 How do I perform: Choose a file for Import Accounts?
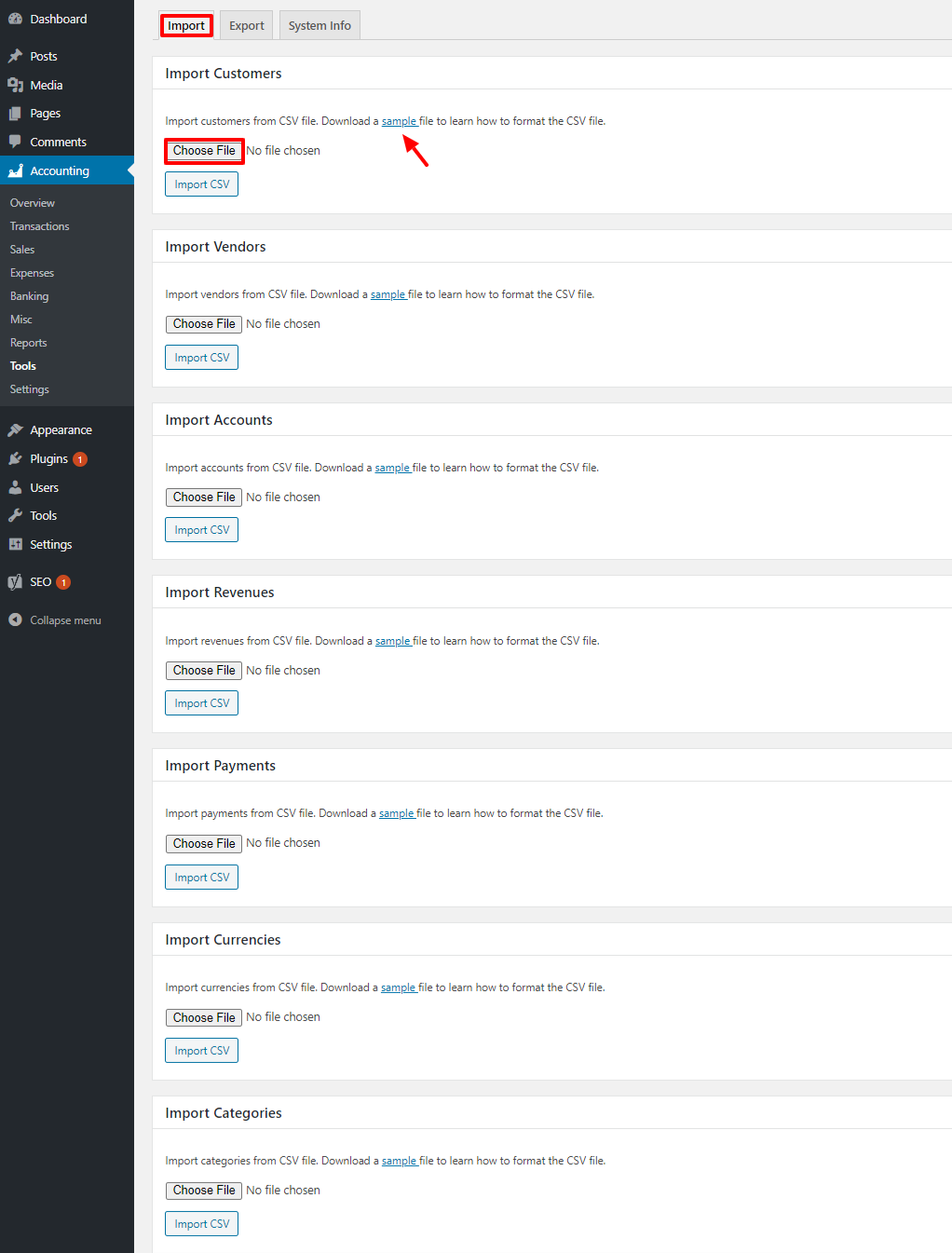tap(204, 497)
